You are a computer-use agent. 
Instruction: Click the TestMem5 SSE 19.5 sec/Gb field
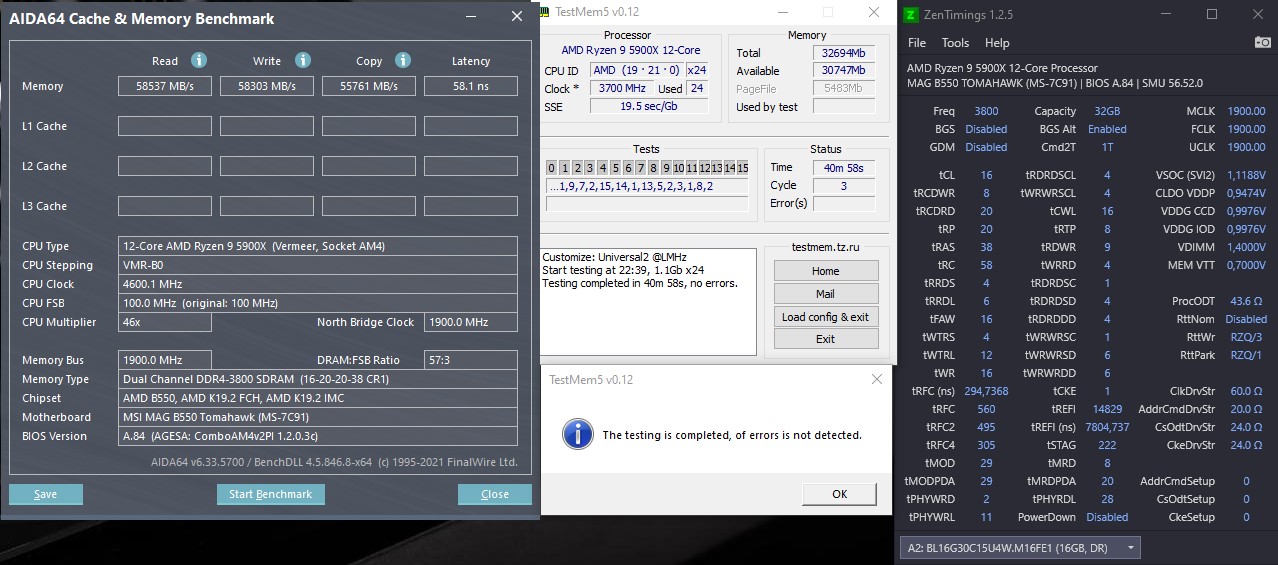[648, 106]
